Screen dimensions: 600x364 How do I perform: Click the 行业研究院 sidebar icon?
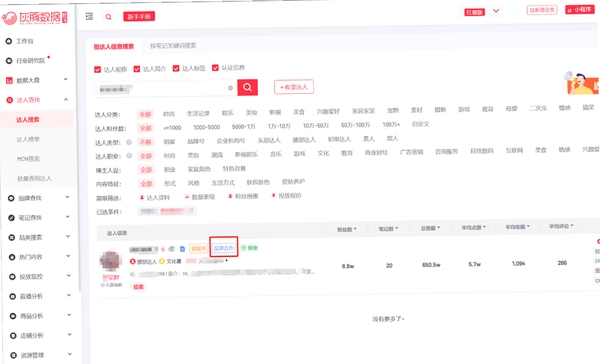[9, 60]
